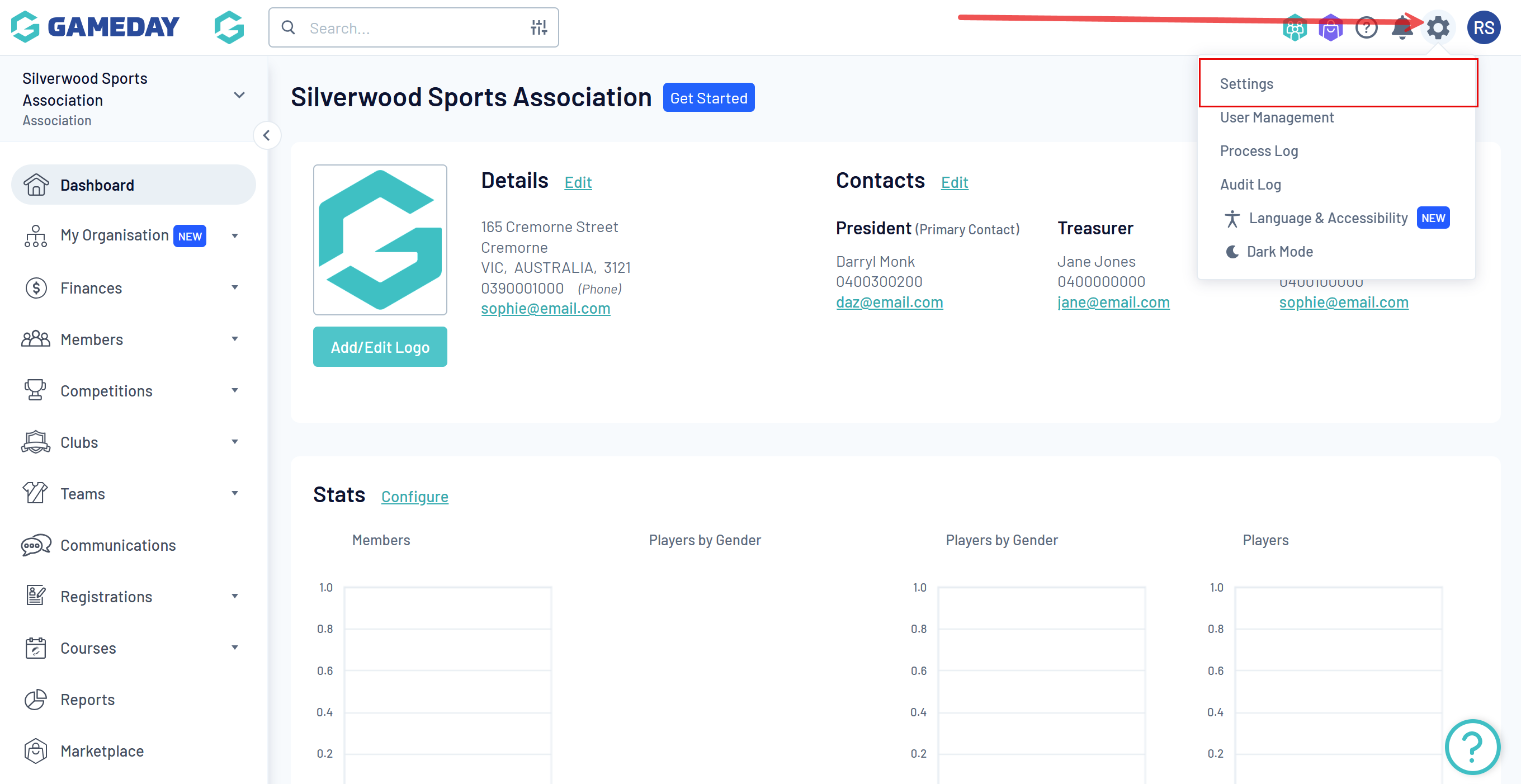Toggle Dark Mode in settings menu

coord(1279,252)
